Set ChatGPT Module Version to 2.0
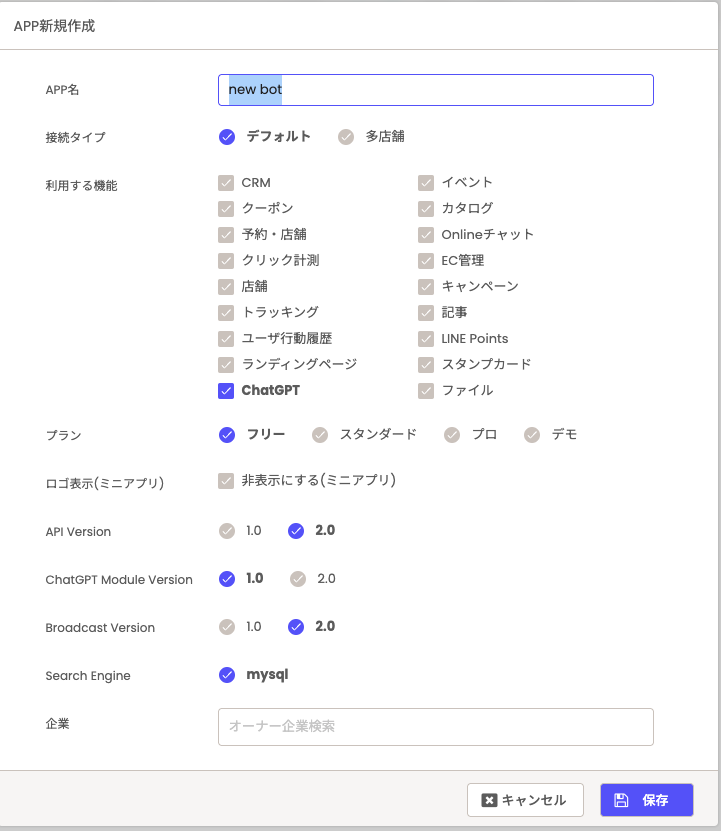721x831 pixels. click(298, 579)
